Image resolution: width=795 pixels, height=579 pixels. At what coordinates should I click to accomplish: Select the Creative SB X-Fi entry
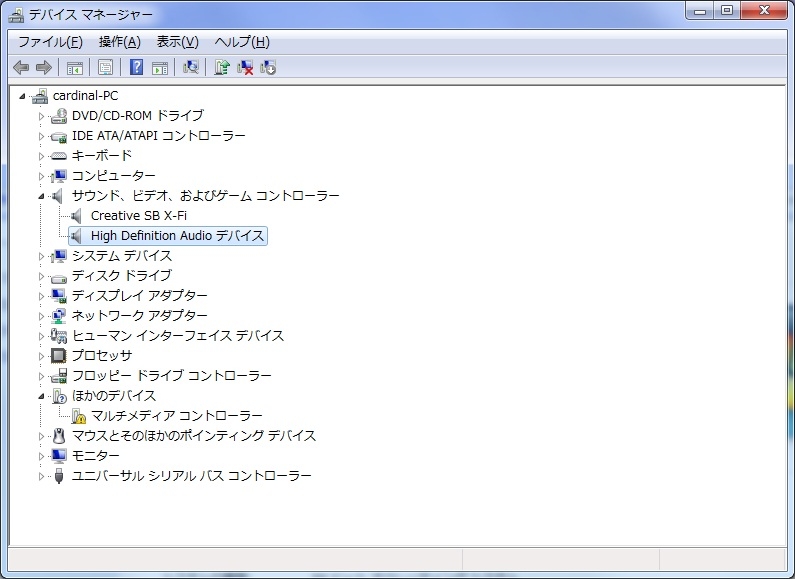tap(139, 216)
